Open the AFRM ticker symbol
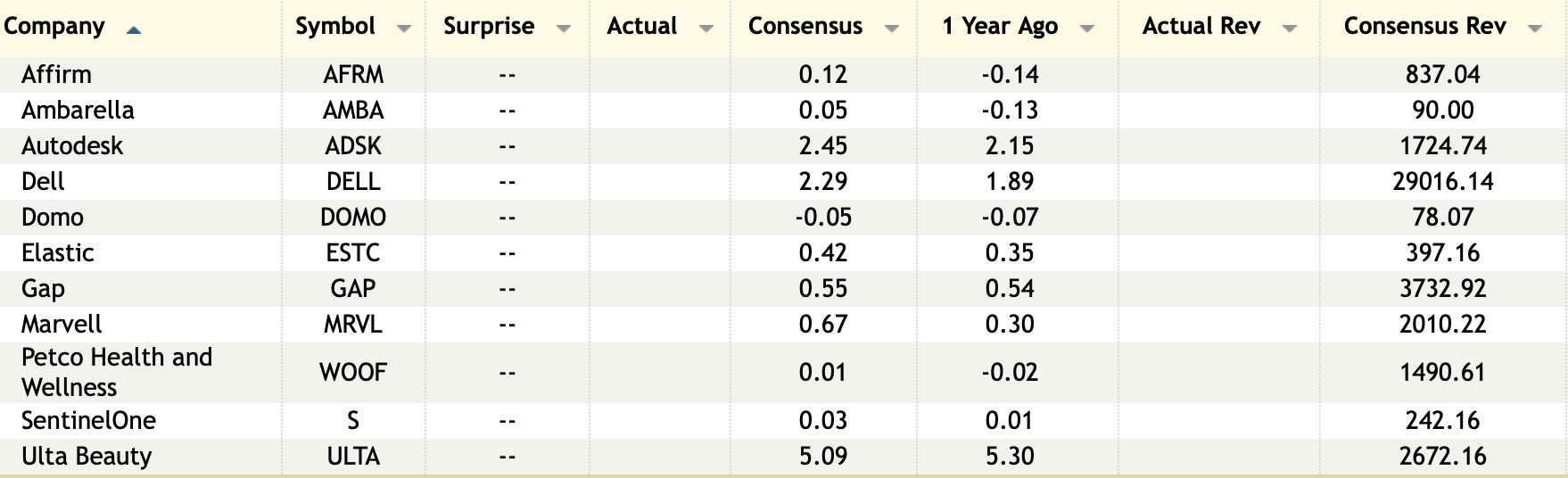The height and width of the screenshot is (478, 1568). 353,74
